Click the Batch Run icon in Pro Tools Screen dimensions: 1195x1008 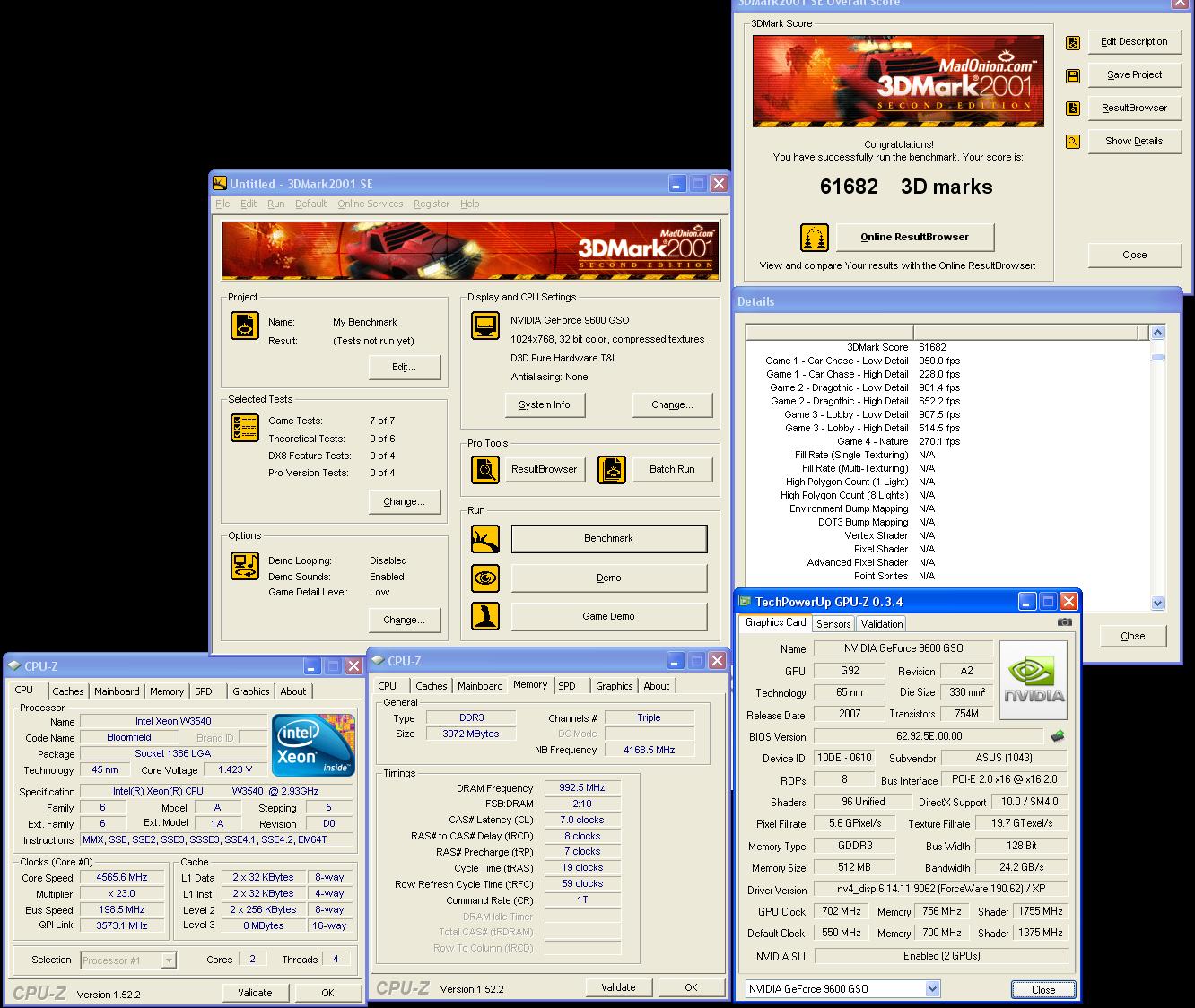611,469
